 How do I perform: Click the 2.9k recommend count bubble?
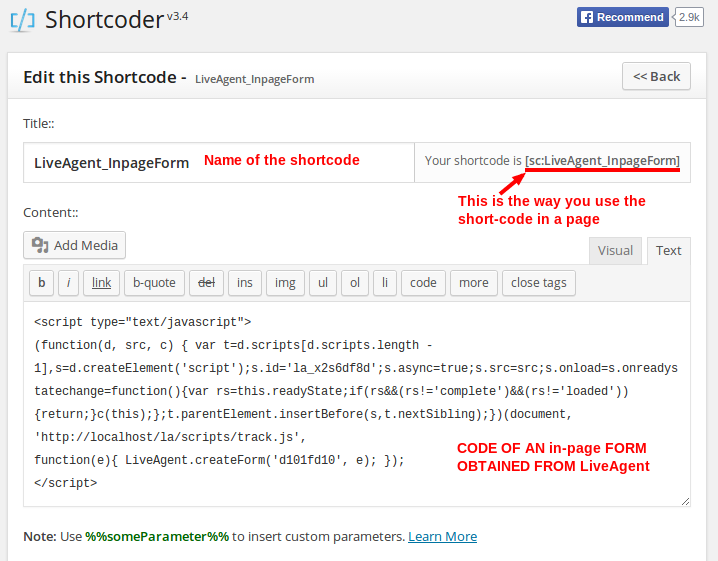click(688, 17)
